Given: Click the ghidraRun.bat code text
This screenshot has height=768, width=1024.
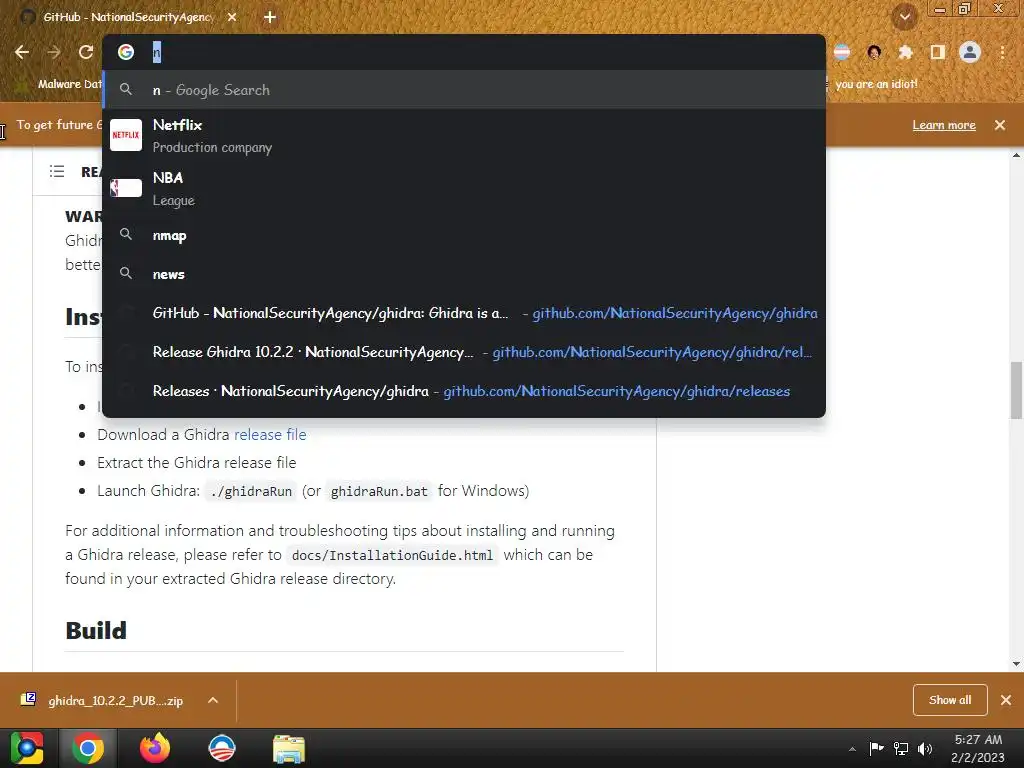Looking at the screenshot, I should pos(379,491).
